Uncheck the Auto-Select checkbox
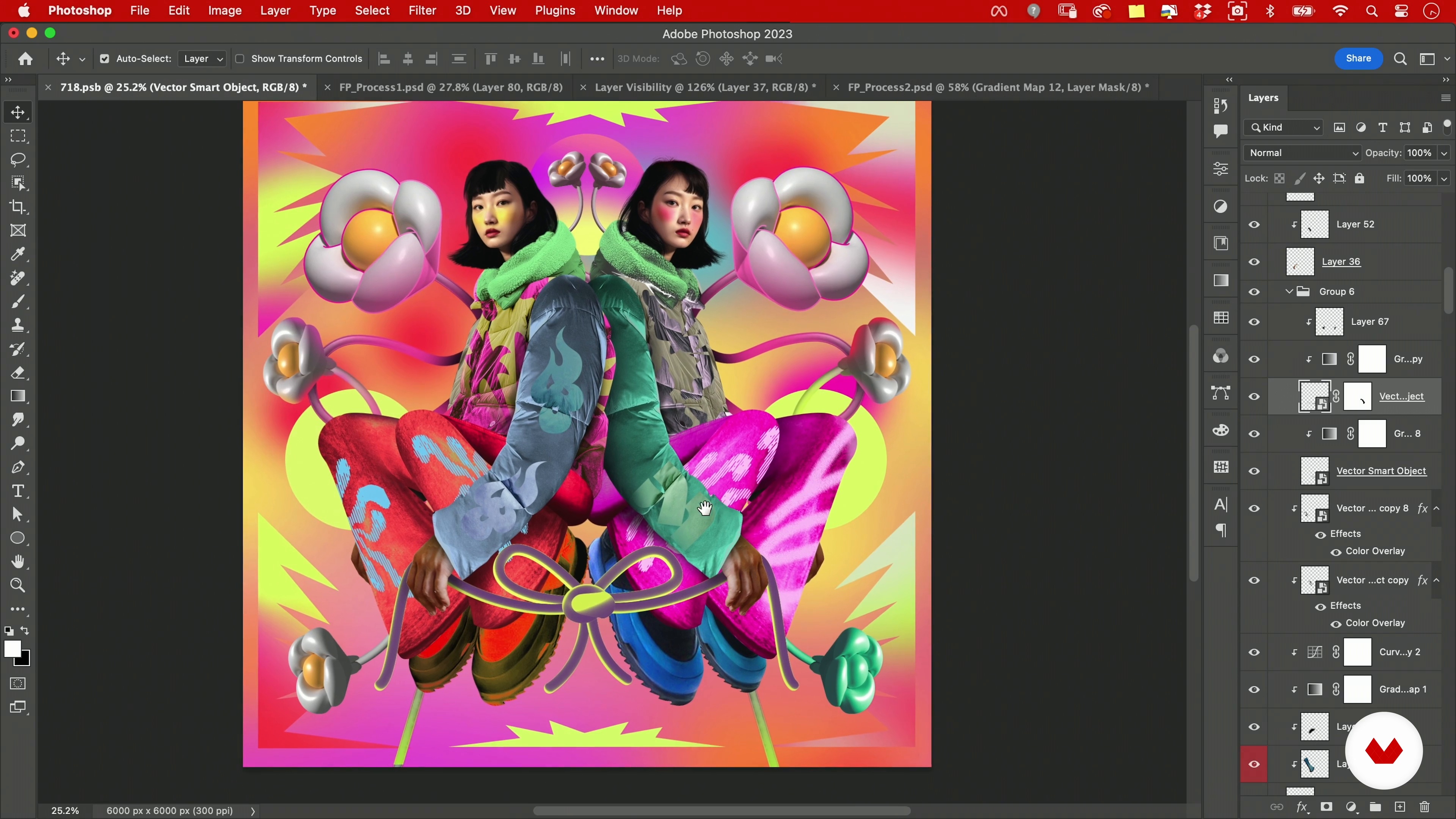 [105, 59]
